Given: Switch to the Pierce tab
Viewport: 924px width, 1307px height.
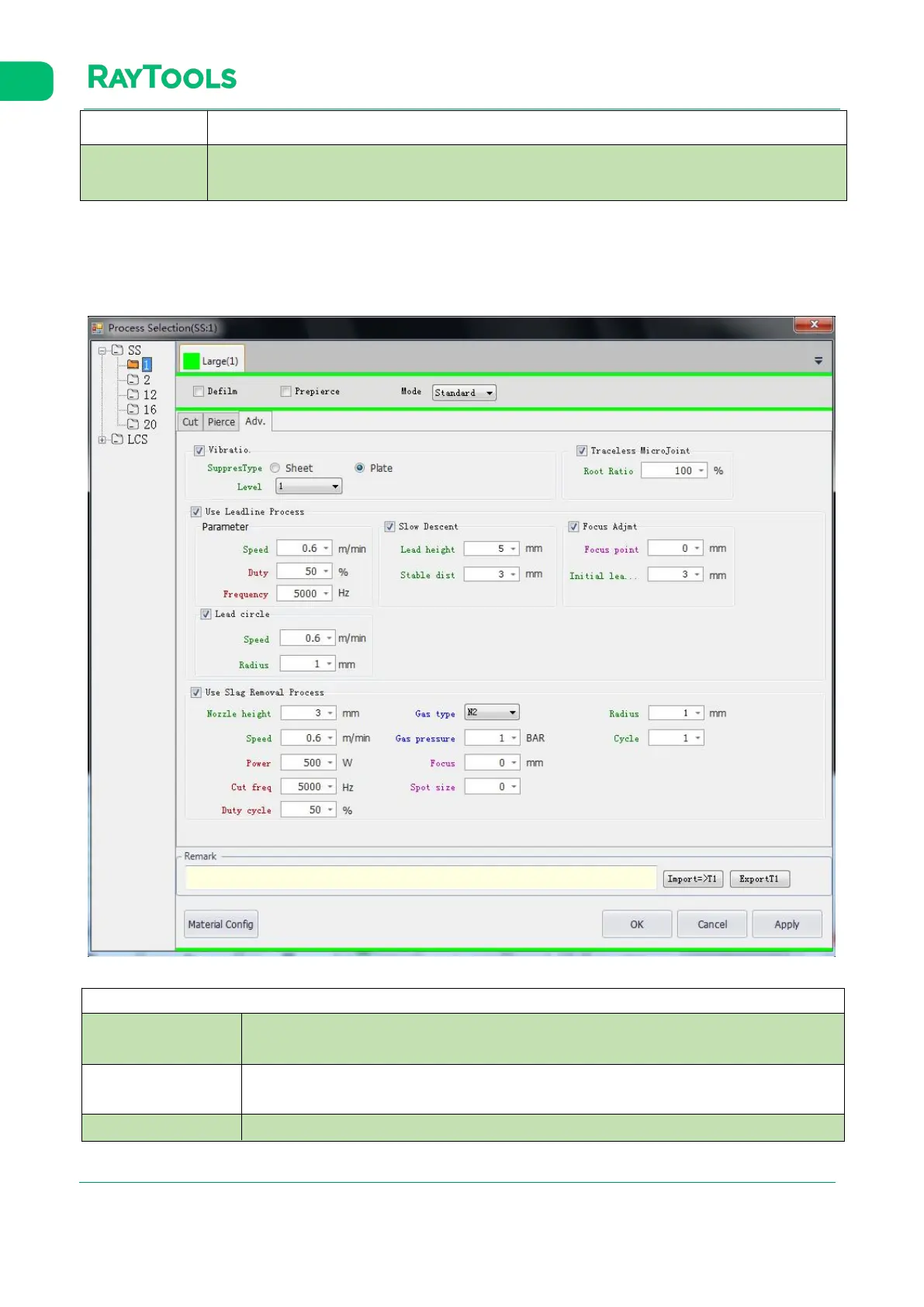Looking at the screenshot, I should tap(221, 421).
